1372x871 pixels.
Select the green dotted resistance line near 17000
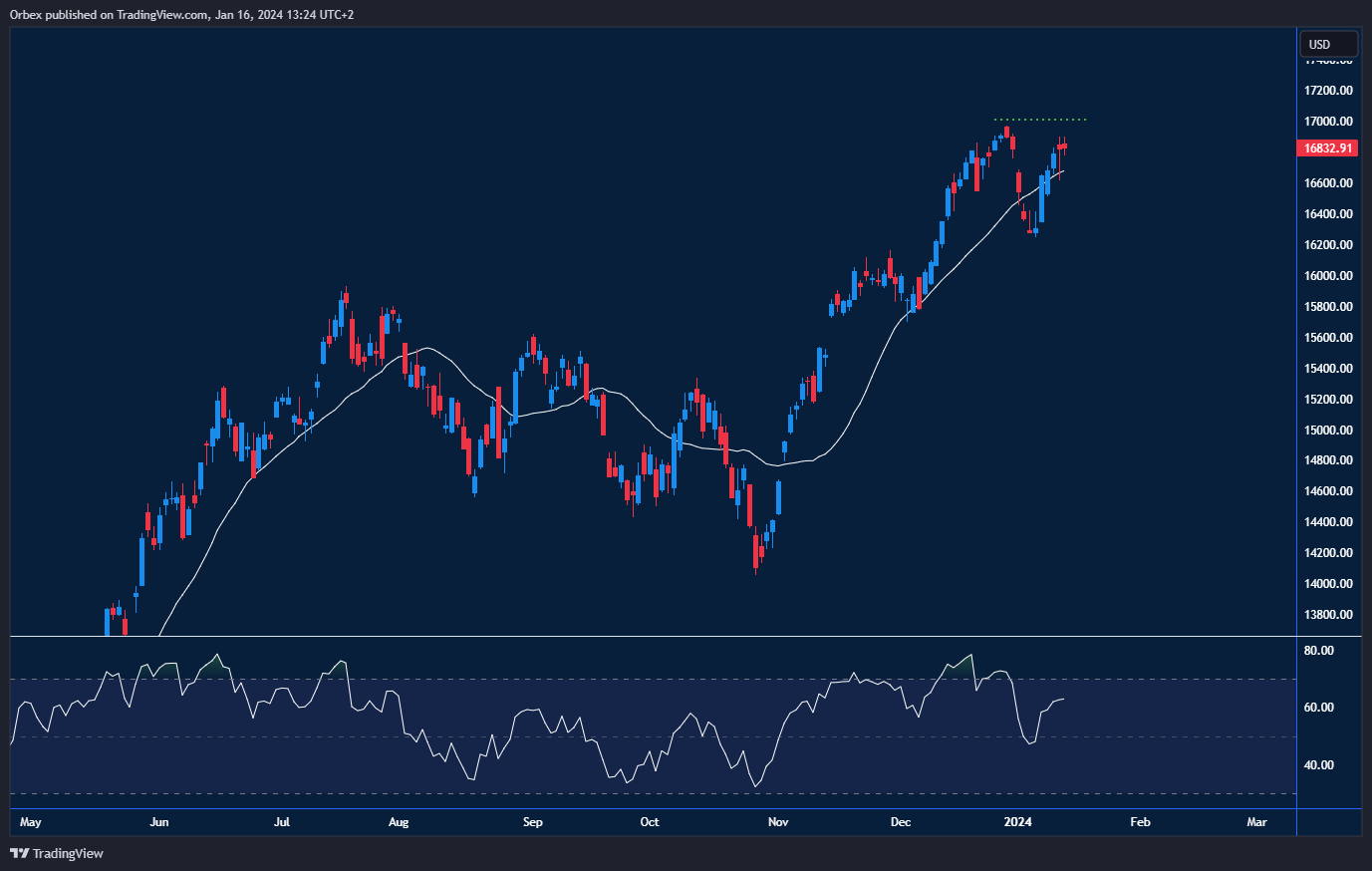pyautogui.click(x=1041, y=121)
